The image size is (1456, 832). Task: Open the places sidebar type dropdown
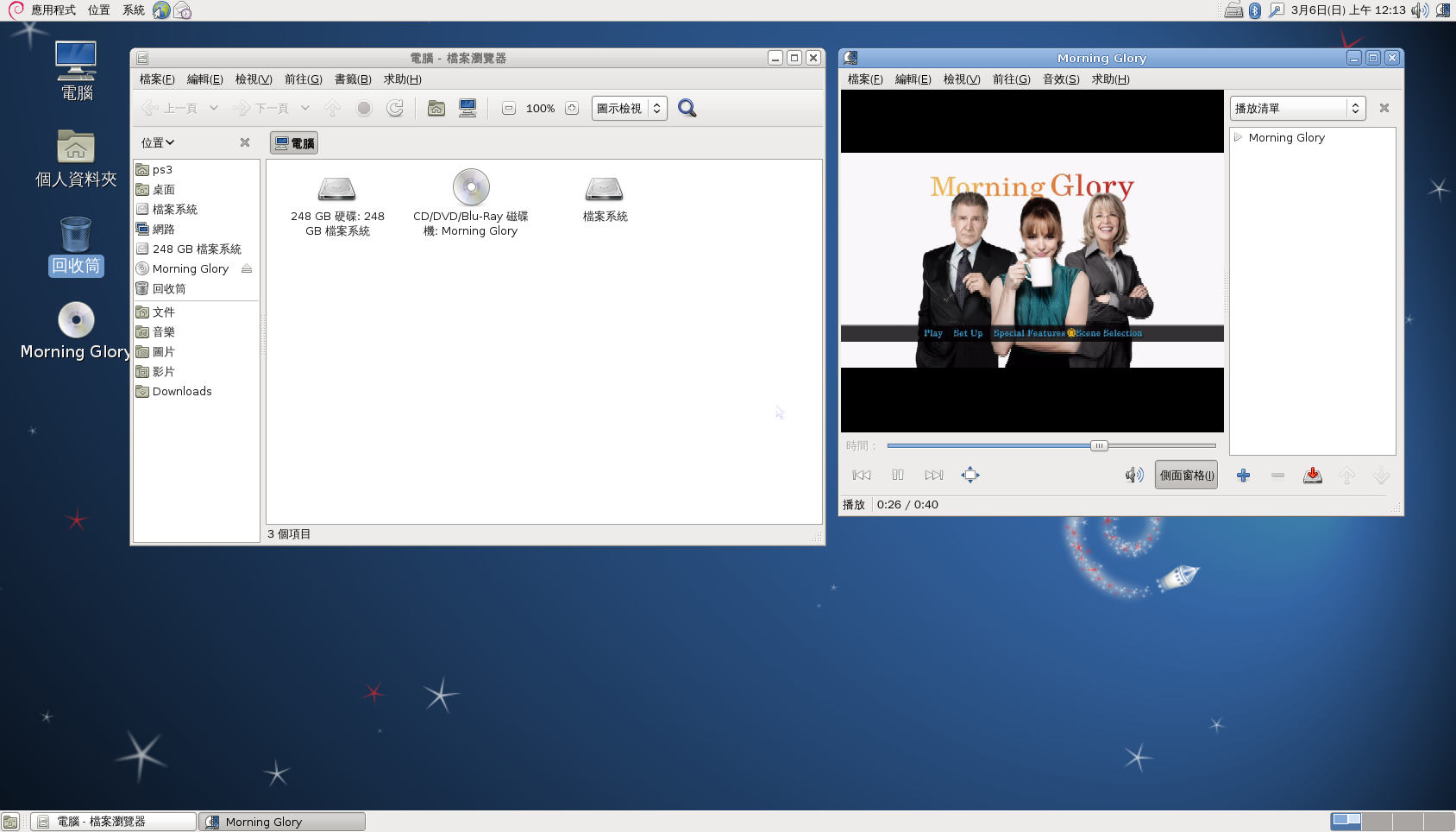(158, 142)
